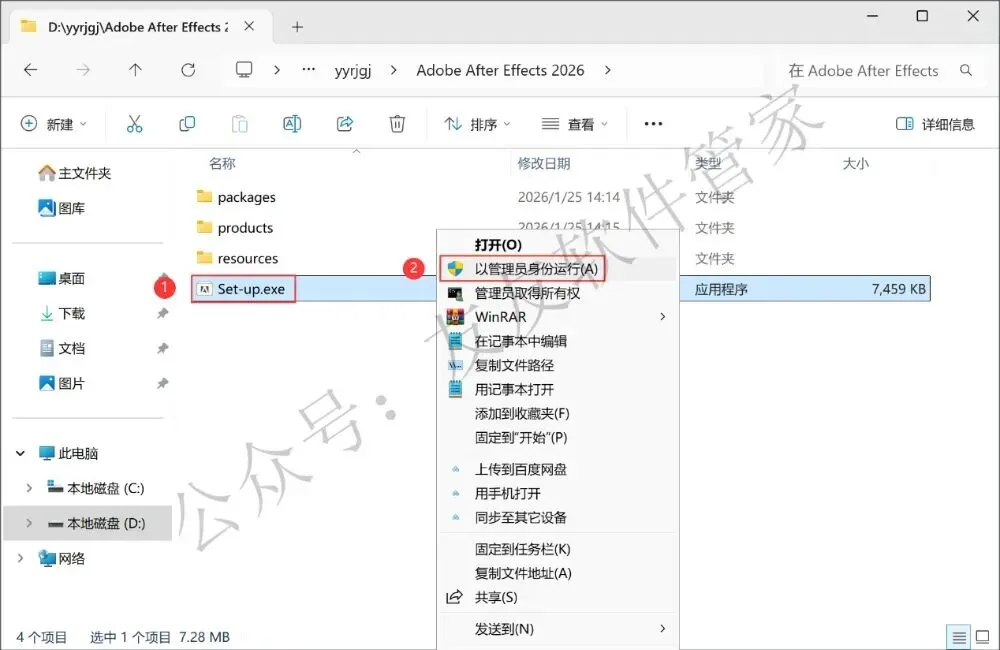The image size is (1000, 650).
Task: Open 图库 in sidebar
Action: click(62, 208)
